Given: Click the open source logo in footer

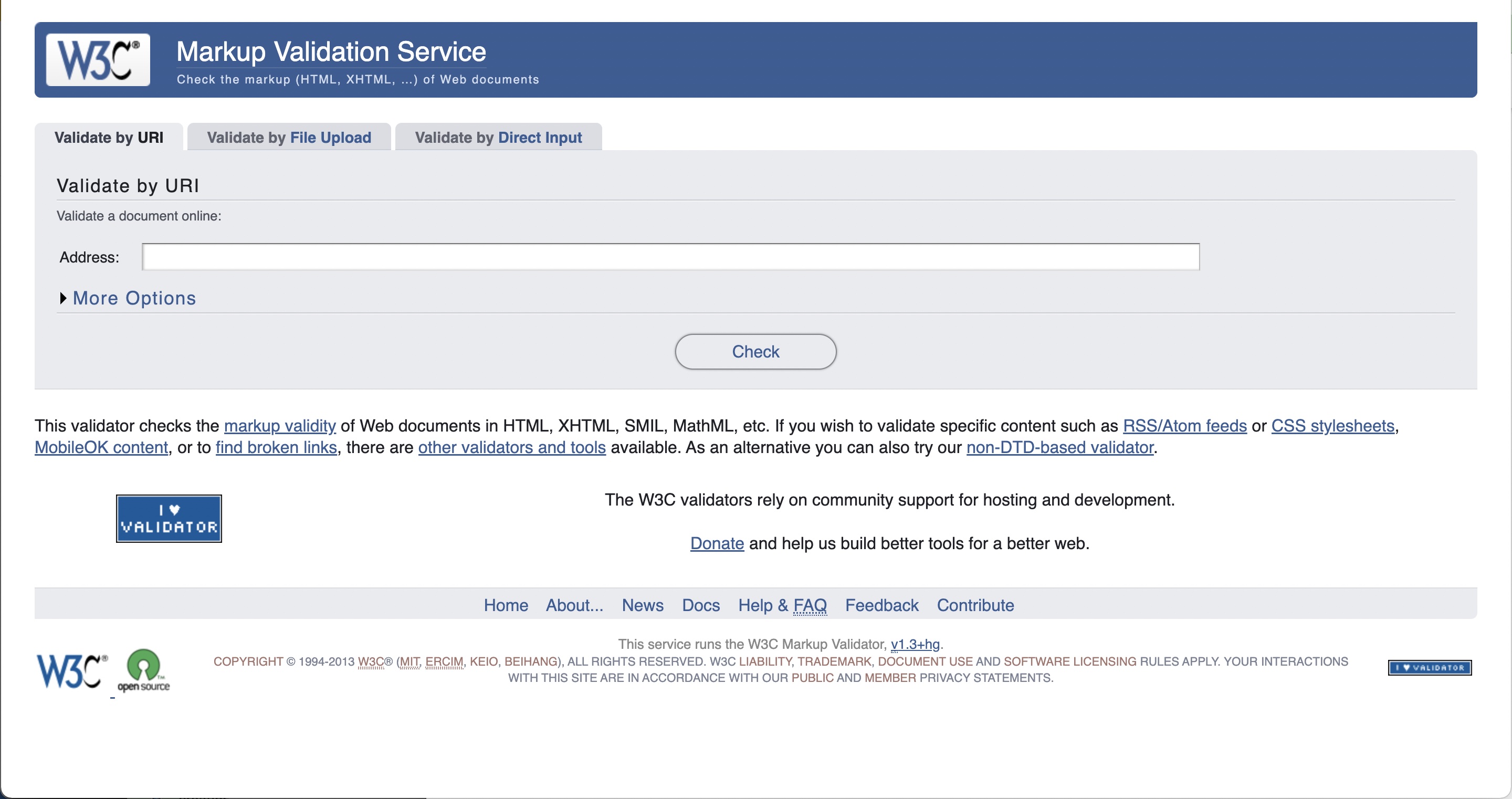Looking at the screenshot, I should click(x=143, y=670).
